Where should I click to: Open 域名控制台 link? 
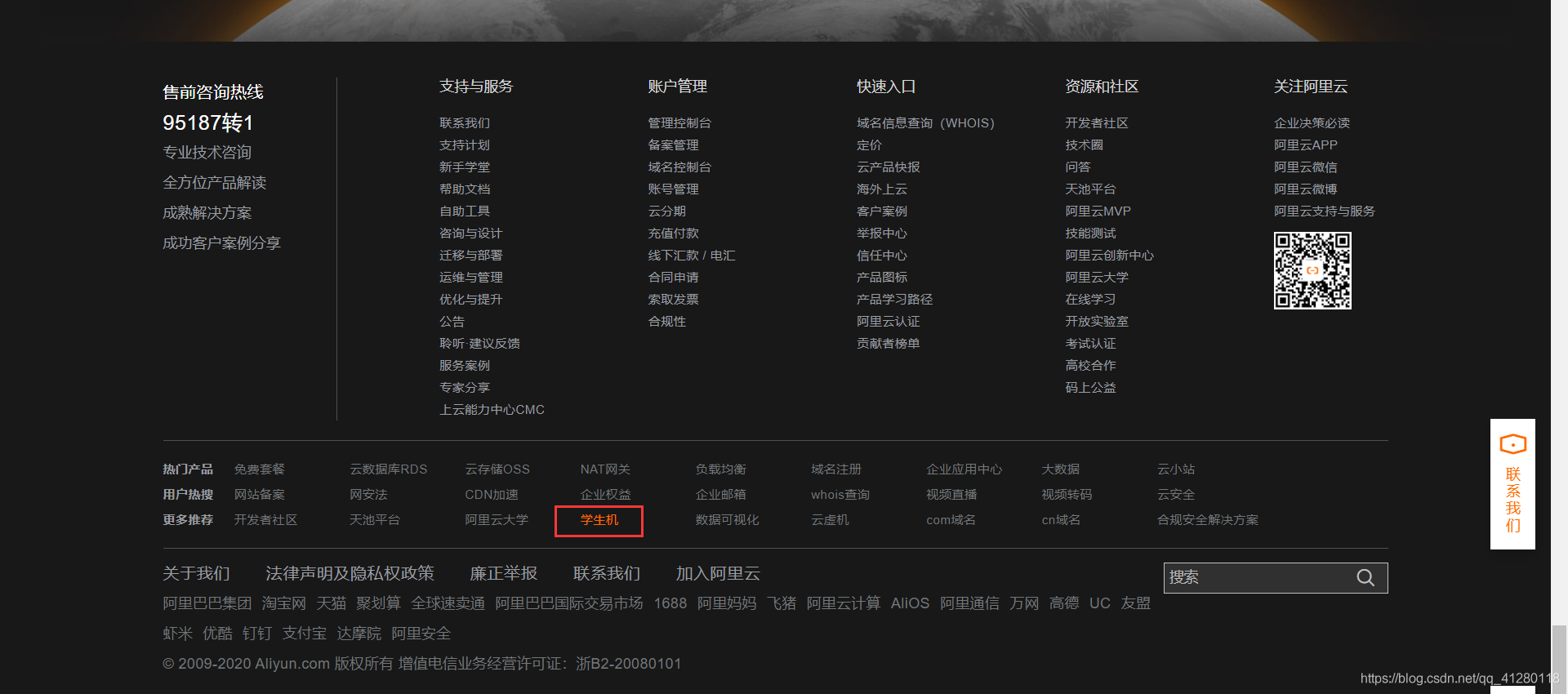pyautogui.click(x=679, y=167)
